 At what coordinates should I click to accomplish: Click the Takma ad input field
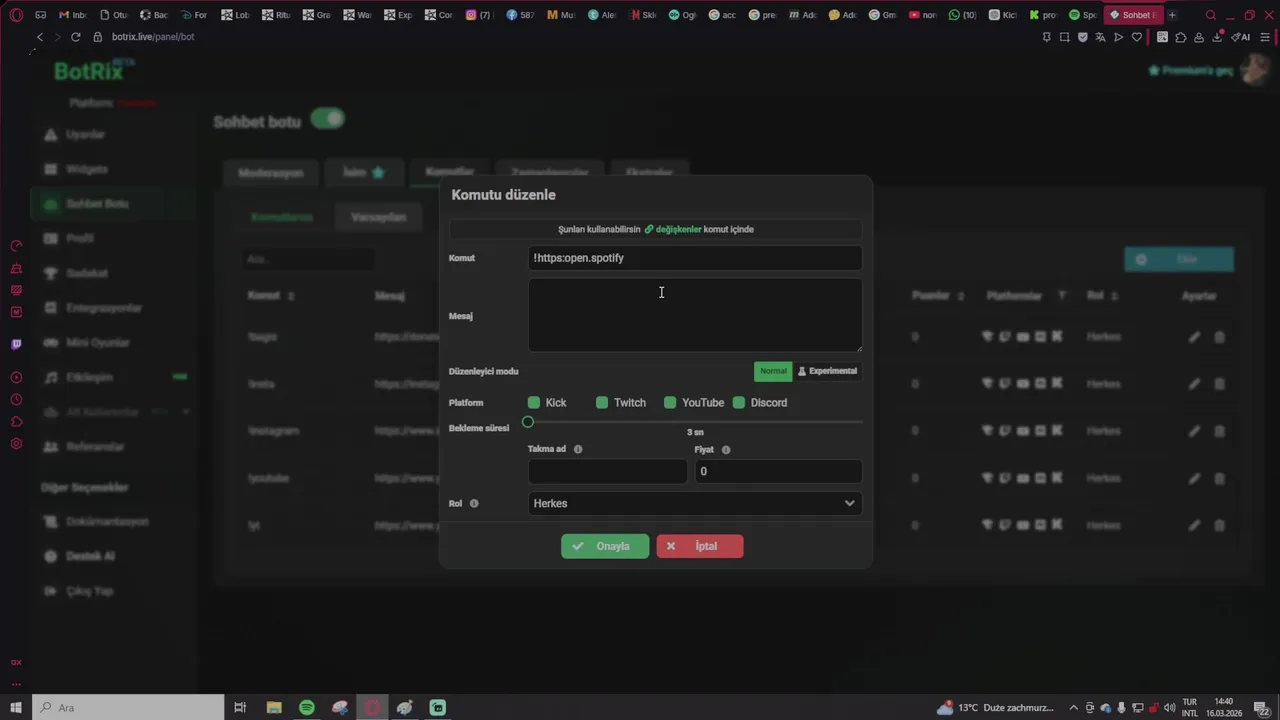click(x=607, y=471)
